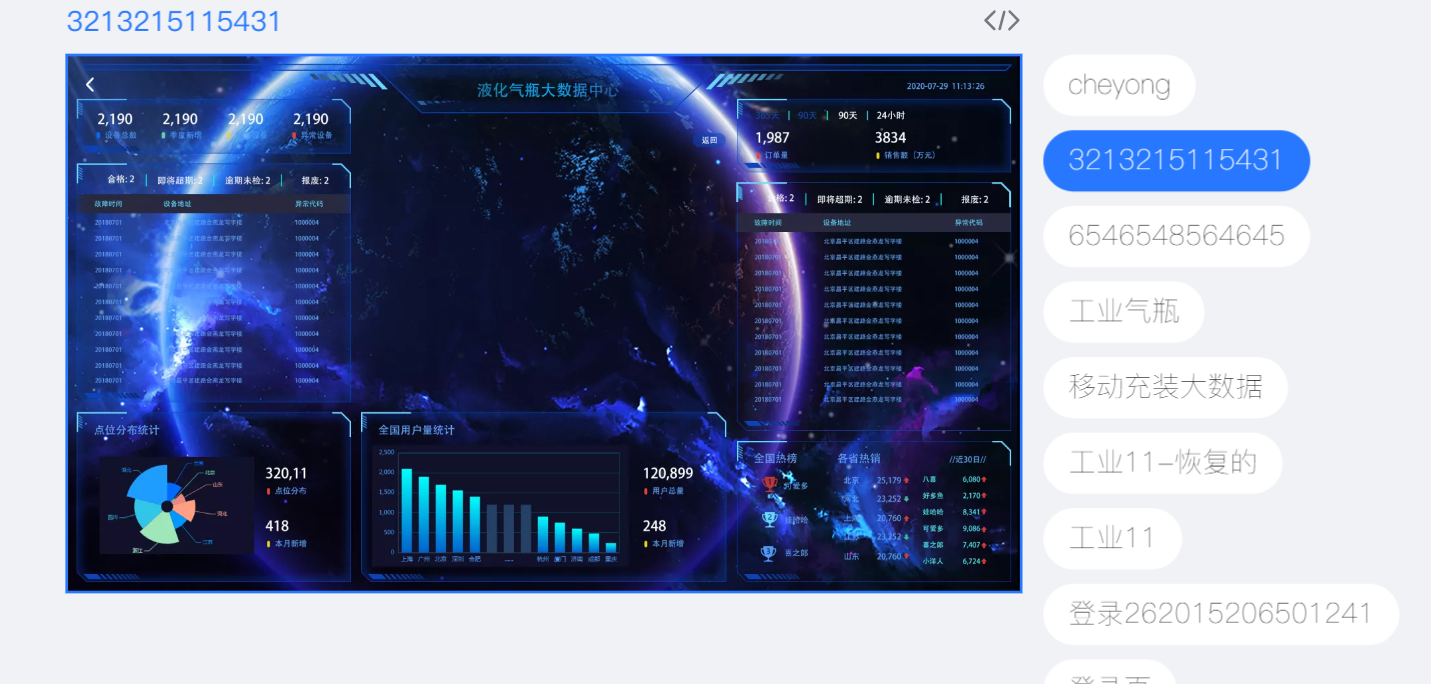
Task: Select 即将超期: 2 in right panel
Action: (840, 200)
